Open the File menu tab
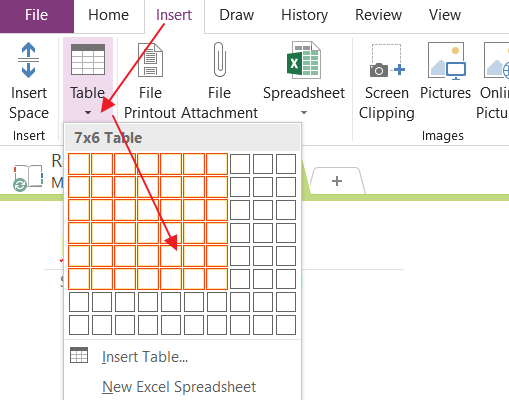Viewport: 509px width, 400px height. [x=37, y=15]
